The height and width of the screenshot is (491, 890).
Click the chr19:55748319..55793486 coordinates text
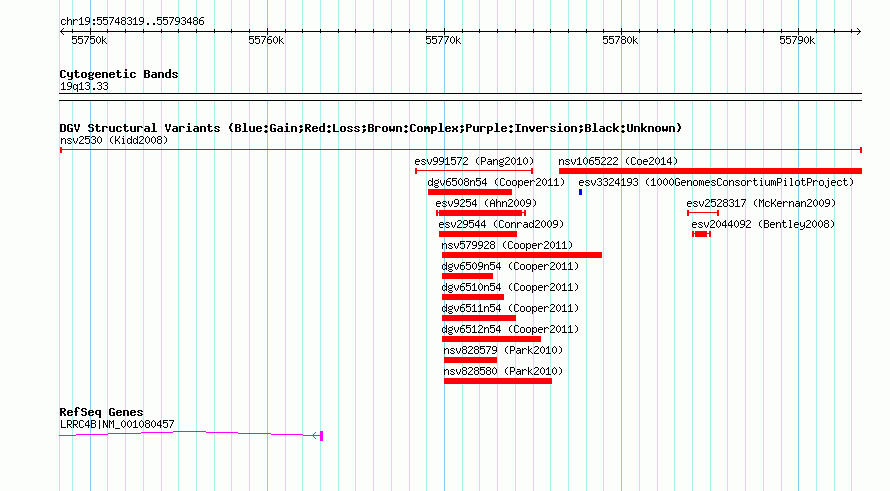(x=132, y=22)
